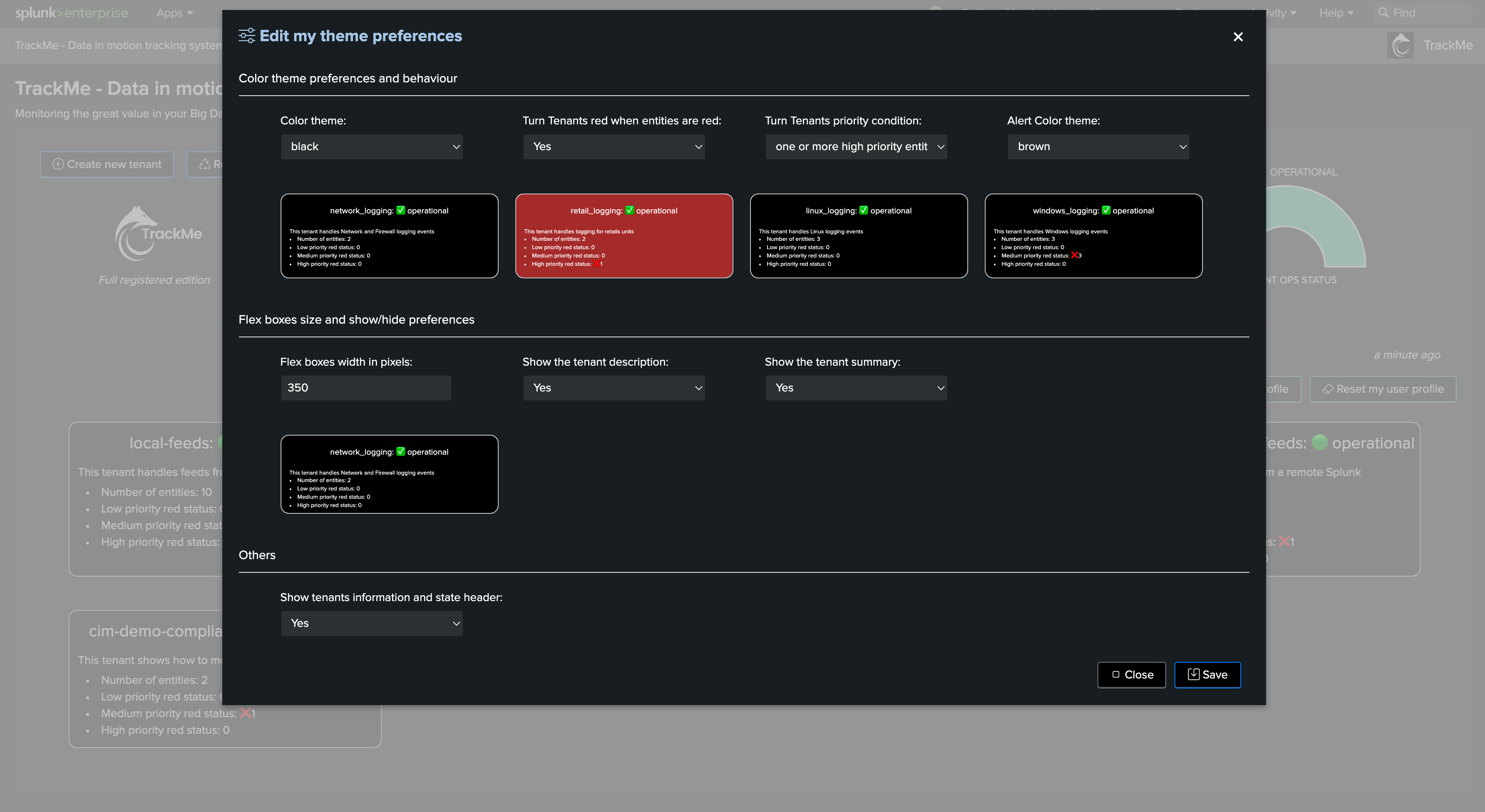Click the plus icon on Create new tenant
1485x812 pixels.
[x=58, y=164]
